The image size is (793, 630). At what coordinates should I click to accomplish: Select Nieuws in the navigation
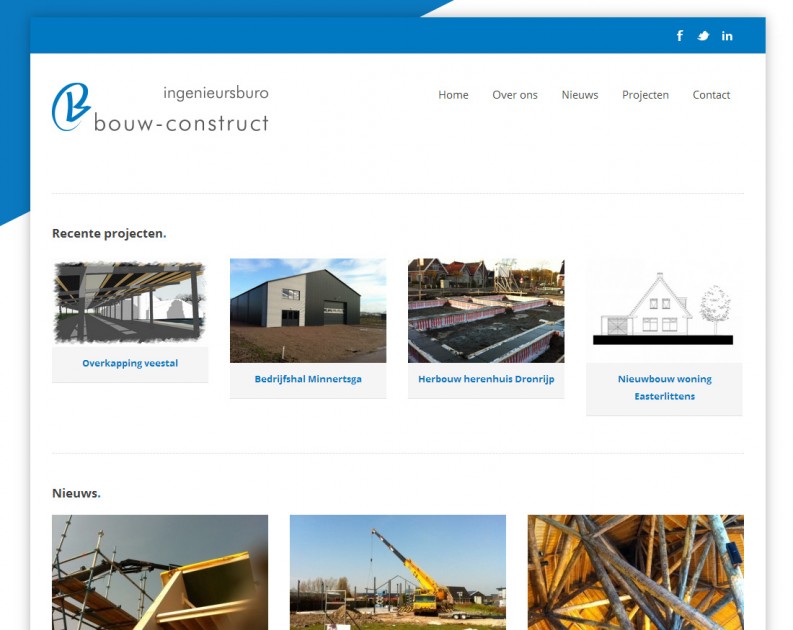[580, 95]
